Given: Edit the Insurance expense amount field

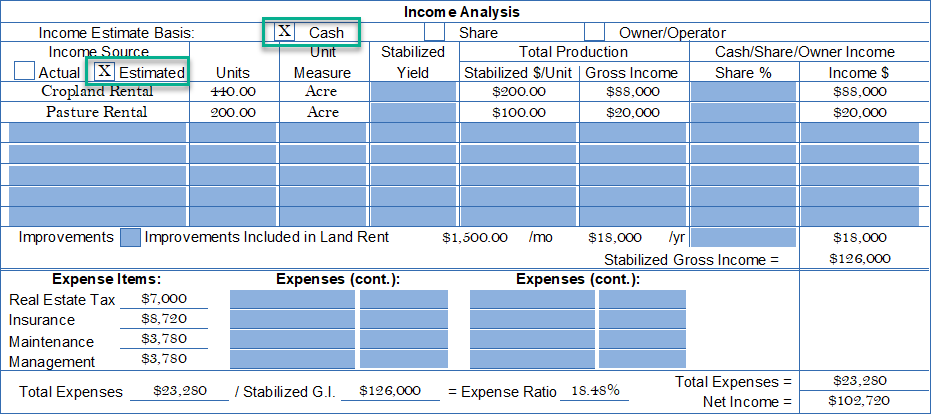Looking at the screenshot, I should [x=163, y=320].
